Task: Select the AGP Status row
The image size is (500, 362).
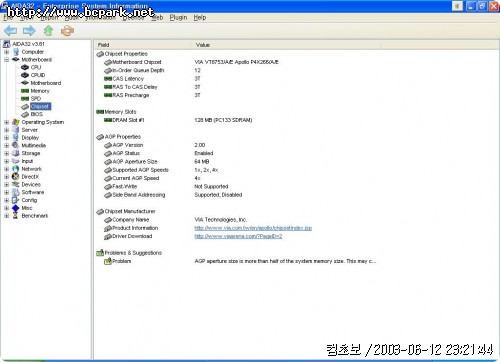Action: click(237, 153)
